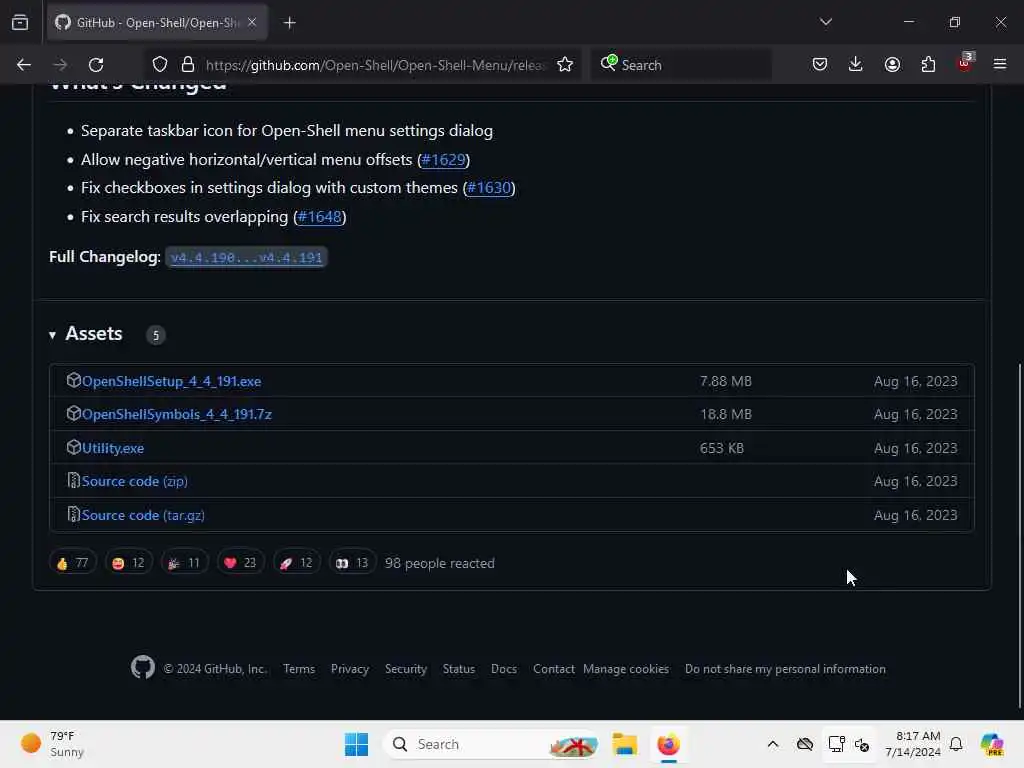The width and height of the screenshot is (1024, 768).
Task: Bookmark this page with the star icon
Action: (x=565, y=65)
